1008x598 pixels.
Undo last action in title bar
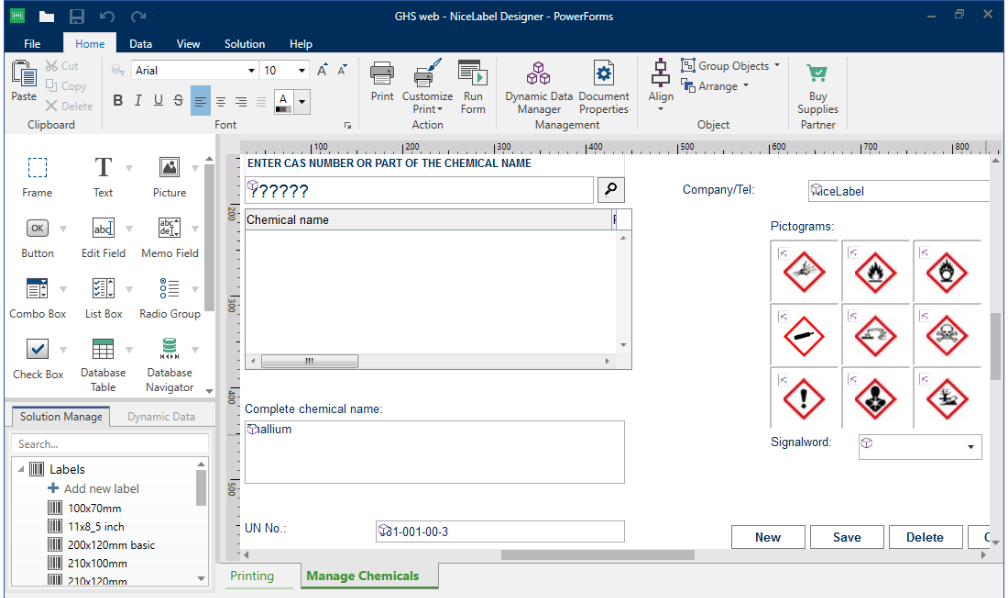coord(107,16)
